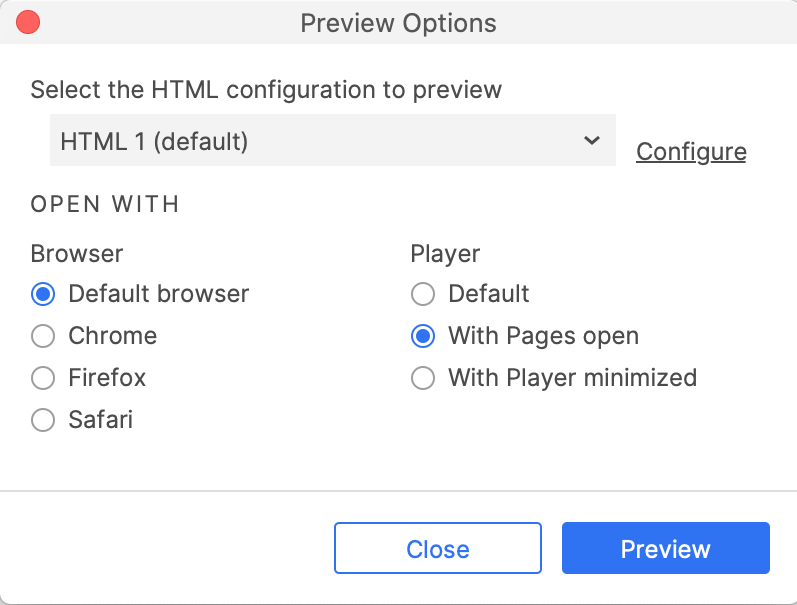Click the red close window button
Screen dimensions: 797x605
coord(28,21)
